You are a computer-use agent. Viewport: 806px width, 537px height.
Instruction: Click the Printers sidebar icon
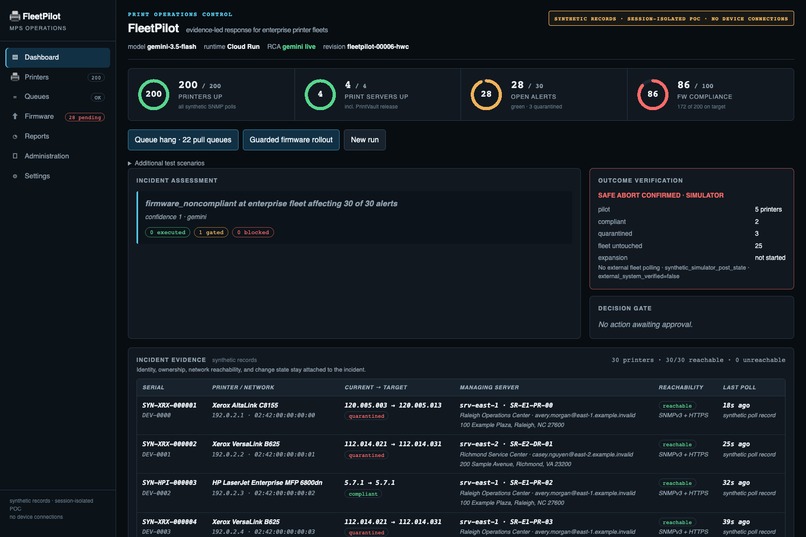pyautogui.click(x=15, y=77)
